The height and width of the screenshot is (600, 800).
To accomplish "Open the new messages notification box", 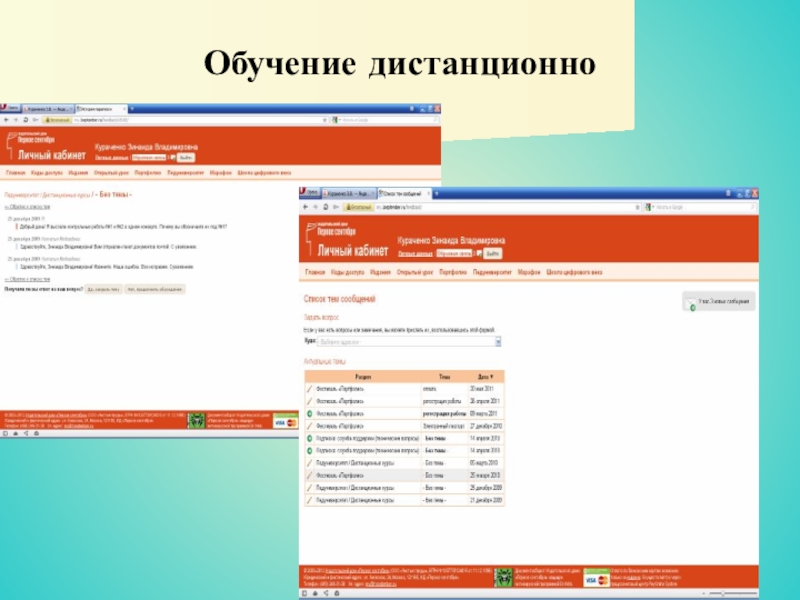I will (718, 302).
